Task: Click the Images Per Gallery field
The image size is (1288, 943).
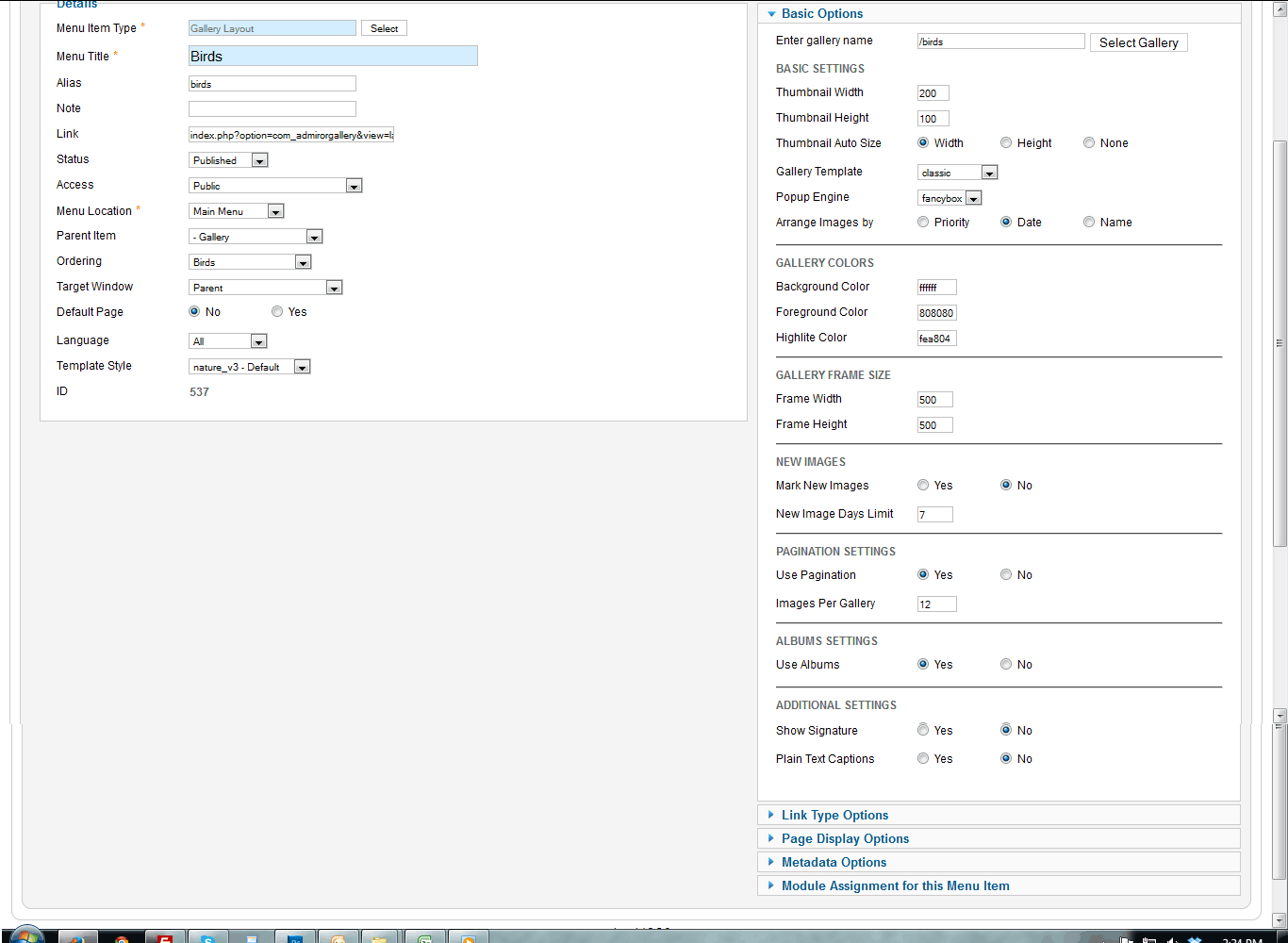Action: coord(937,604)
